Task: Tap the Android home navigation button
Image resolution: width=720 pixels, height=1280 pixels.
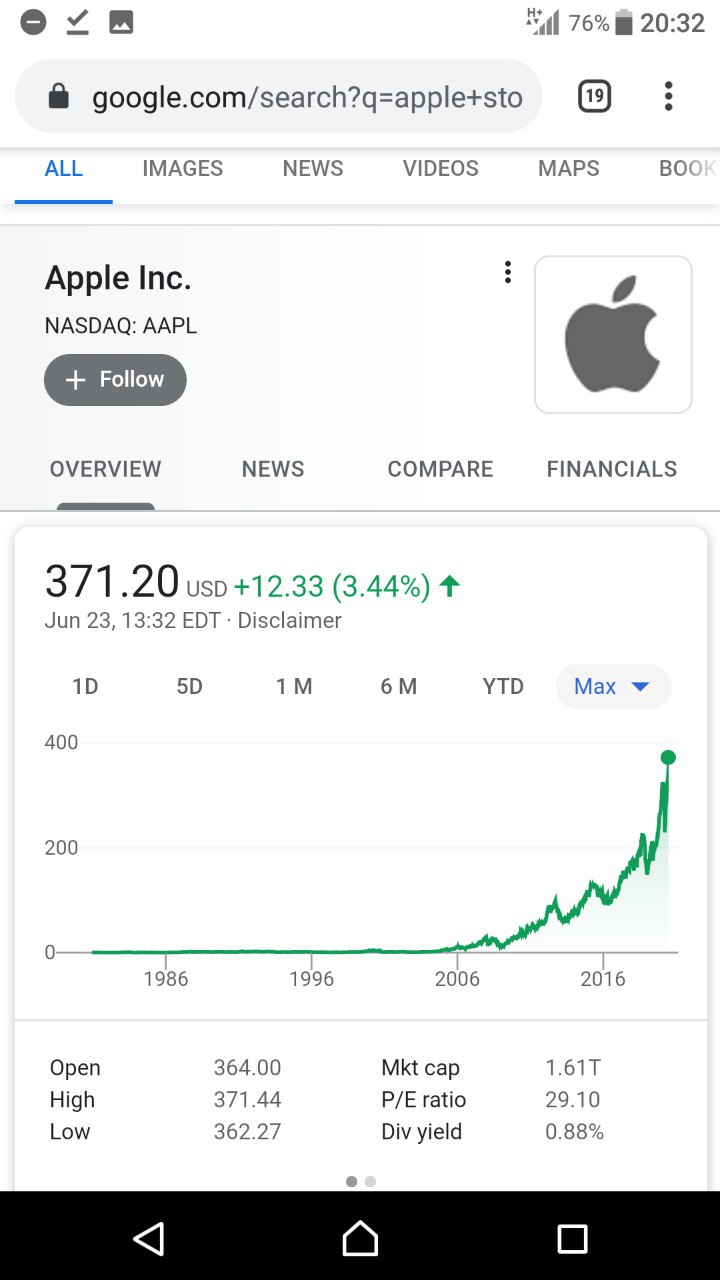Action: pos(360,1239)
